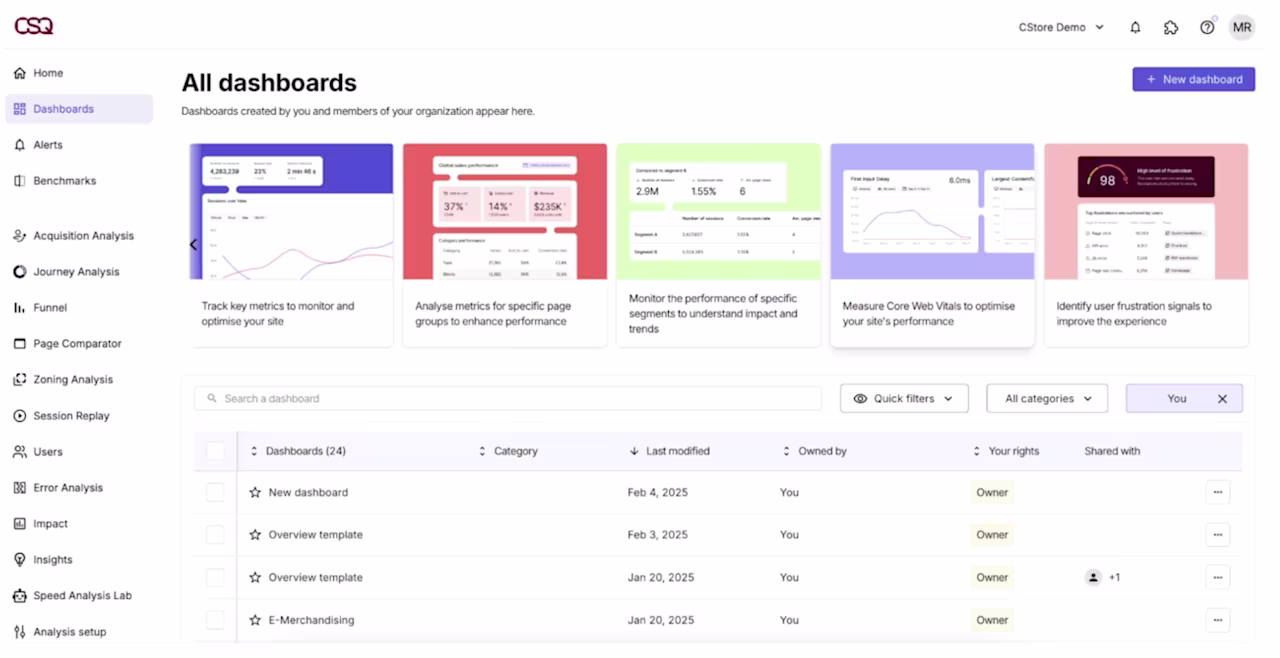This screenshot has width=1280, height=658.
Task: Open the integrations puzzle icon
Action: pyautogui.click(x=1171, y=28)
